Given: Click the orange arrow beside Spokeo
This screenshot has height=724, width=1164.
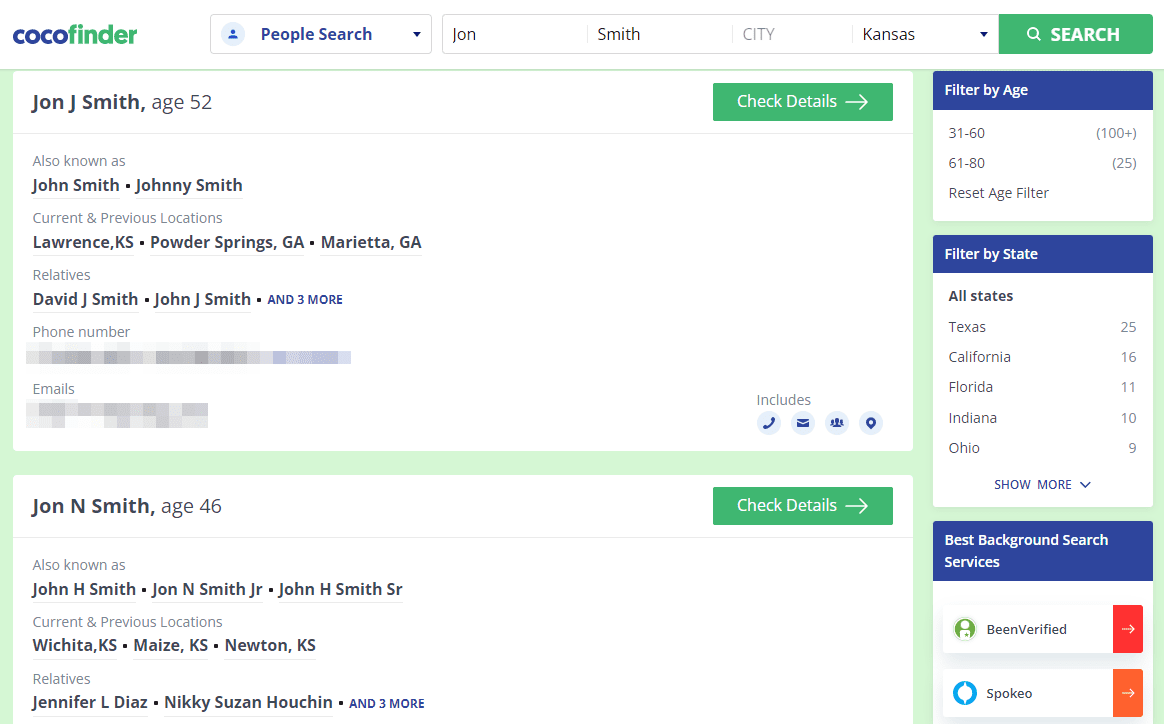Looking at the screenshot, I should [1128, 693].
